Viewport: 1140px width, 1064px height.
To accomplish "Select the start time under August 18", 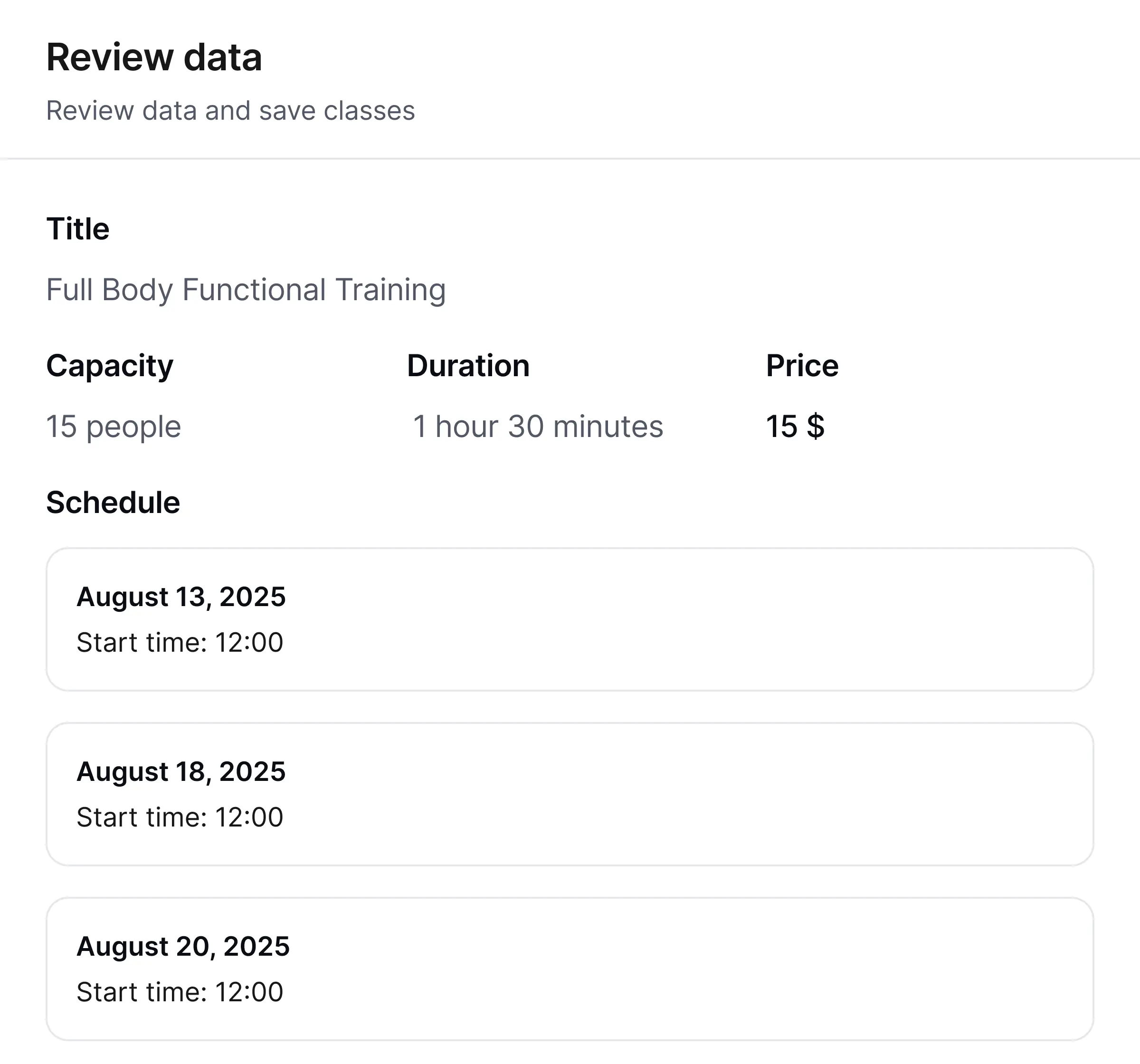I will 180,817.
